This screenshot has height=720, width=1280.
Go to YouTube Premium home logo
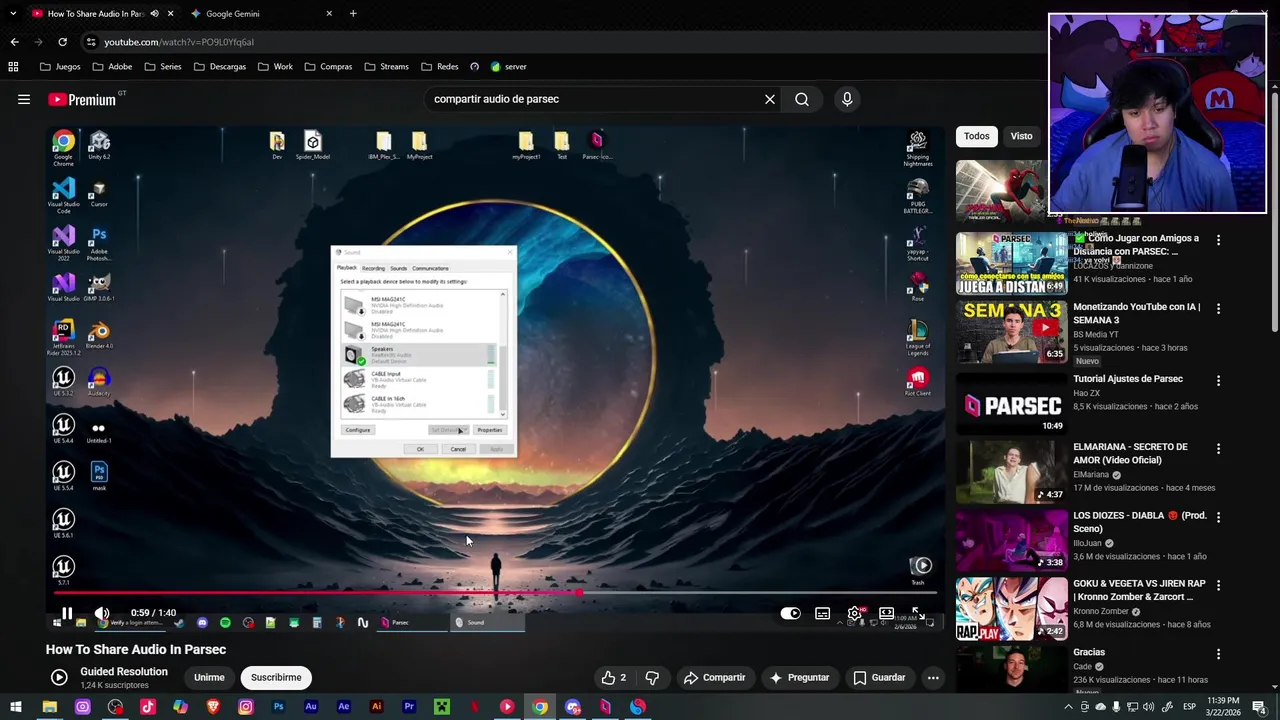[x=82, y=99]
